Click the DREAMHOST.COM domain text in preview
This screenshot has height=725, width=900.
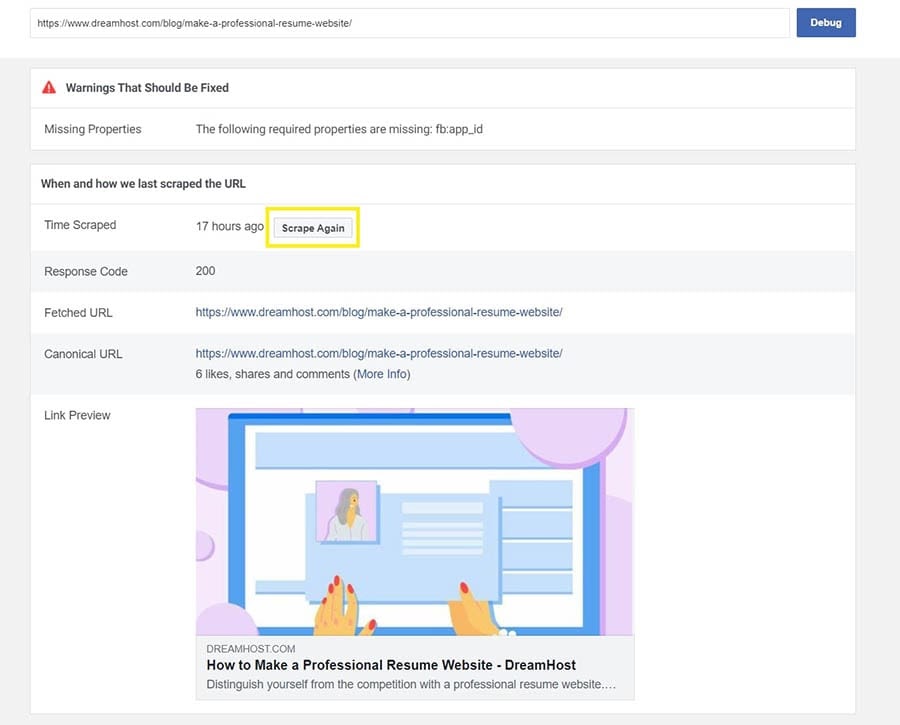click(x=251, y=648)
